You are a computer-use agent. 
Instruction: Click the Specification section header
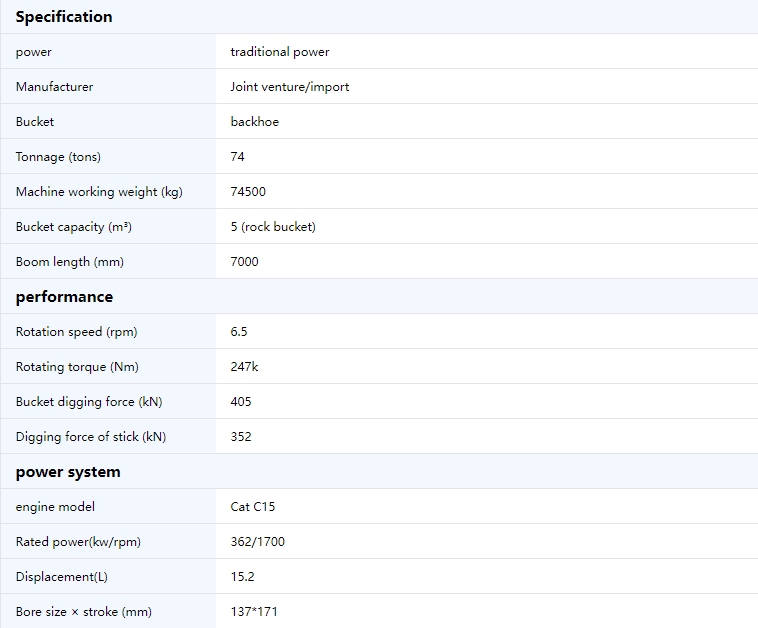click(64, 17)
